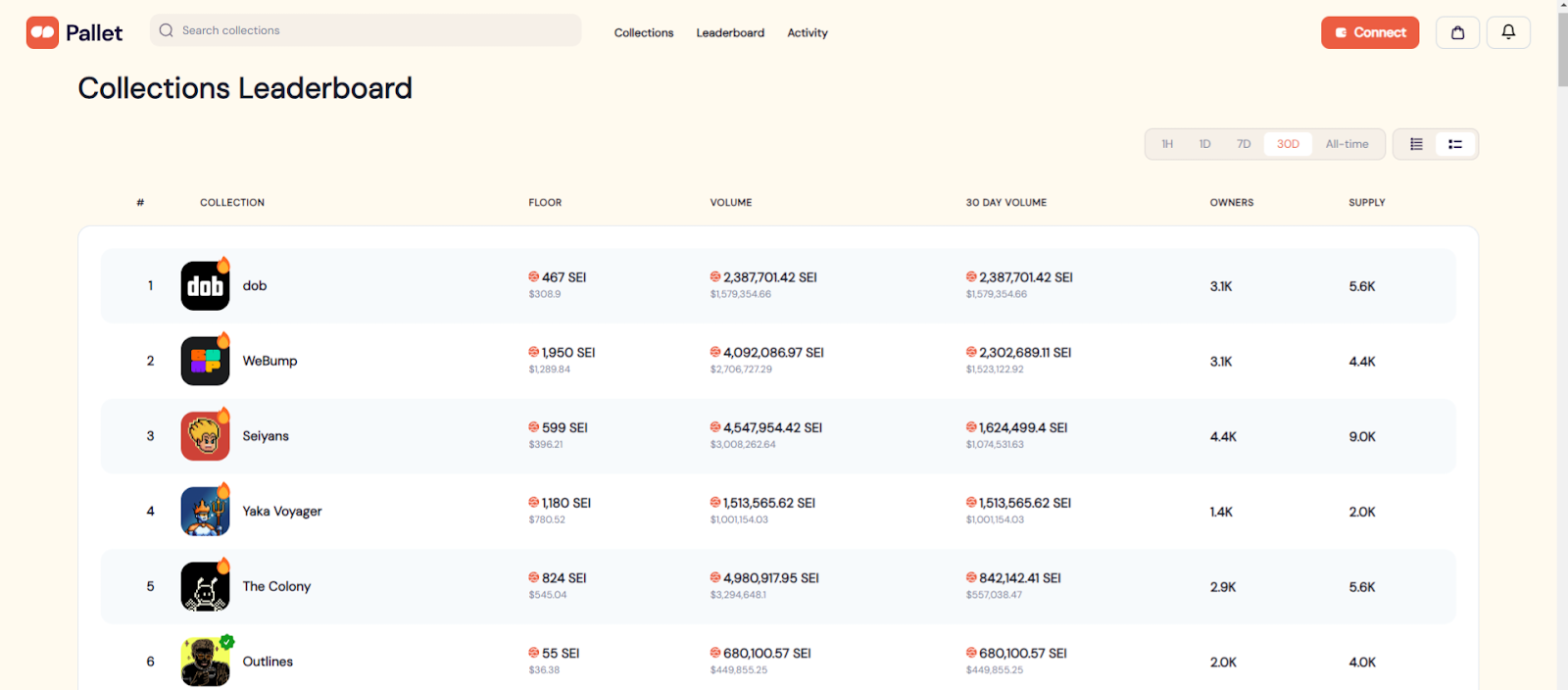
Task: Open the Yaka Voyager collection name
Action: 282,512
